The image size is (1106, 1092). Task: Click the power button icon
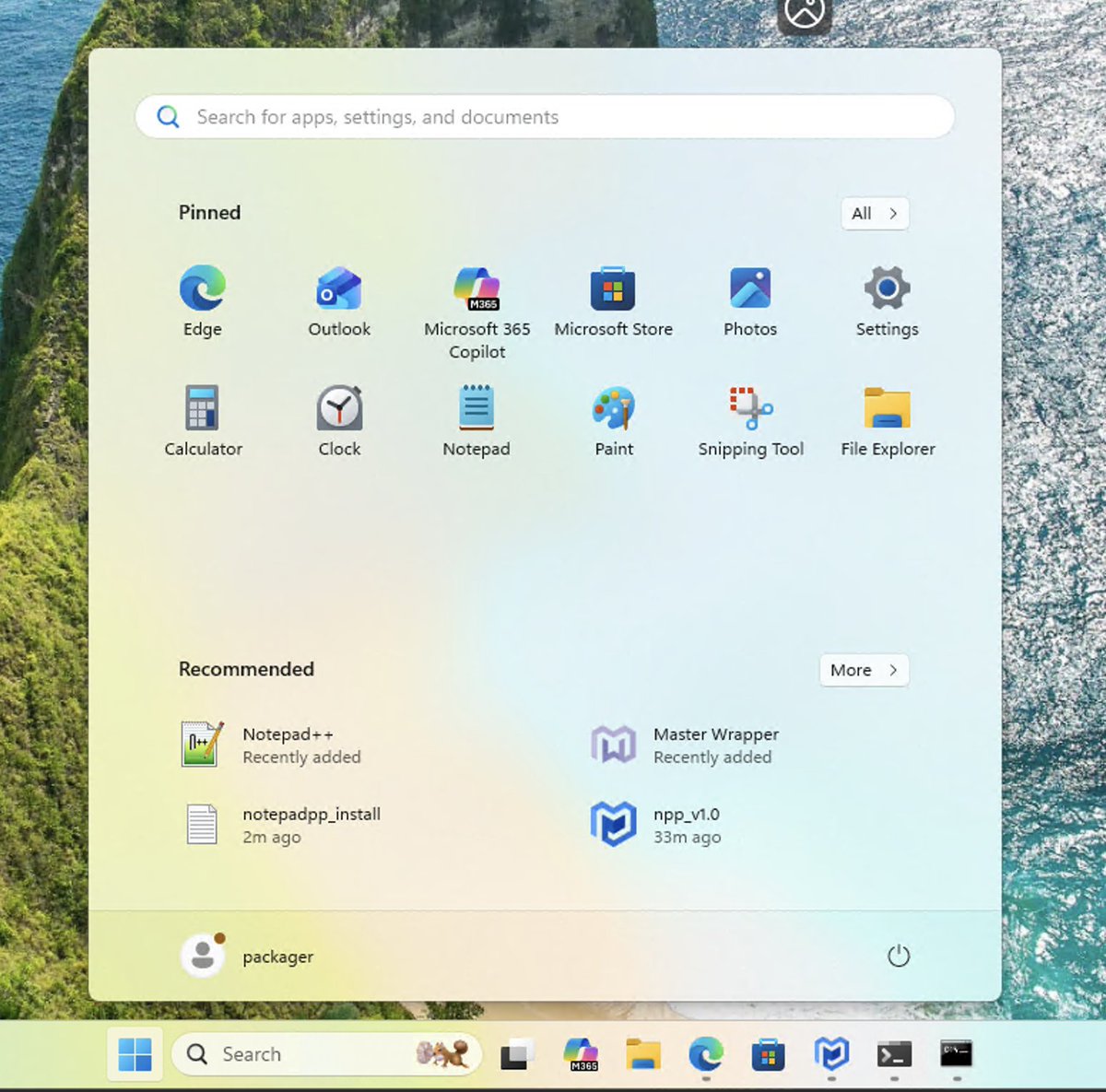898,957
